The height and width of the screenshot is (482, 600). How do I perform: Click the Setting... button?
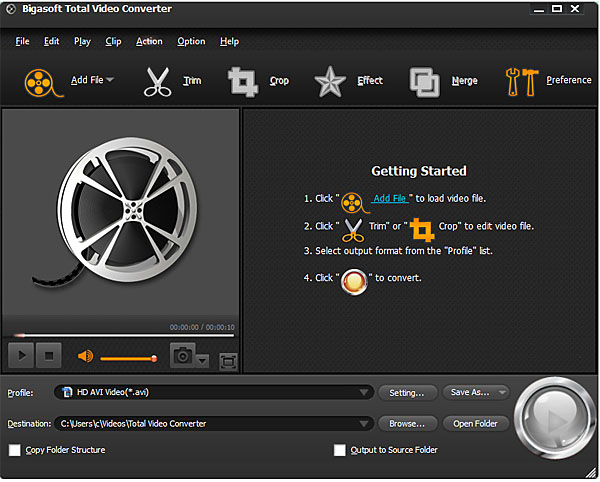(x=407, y=393)
